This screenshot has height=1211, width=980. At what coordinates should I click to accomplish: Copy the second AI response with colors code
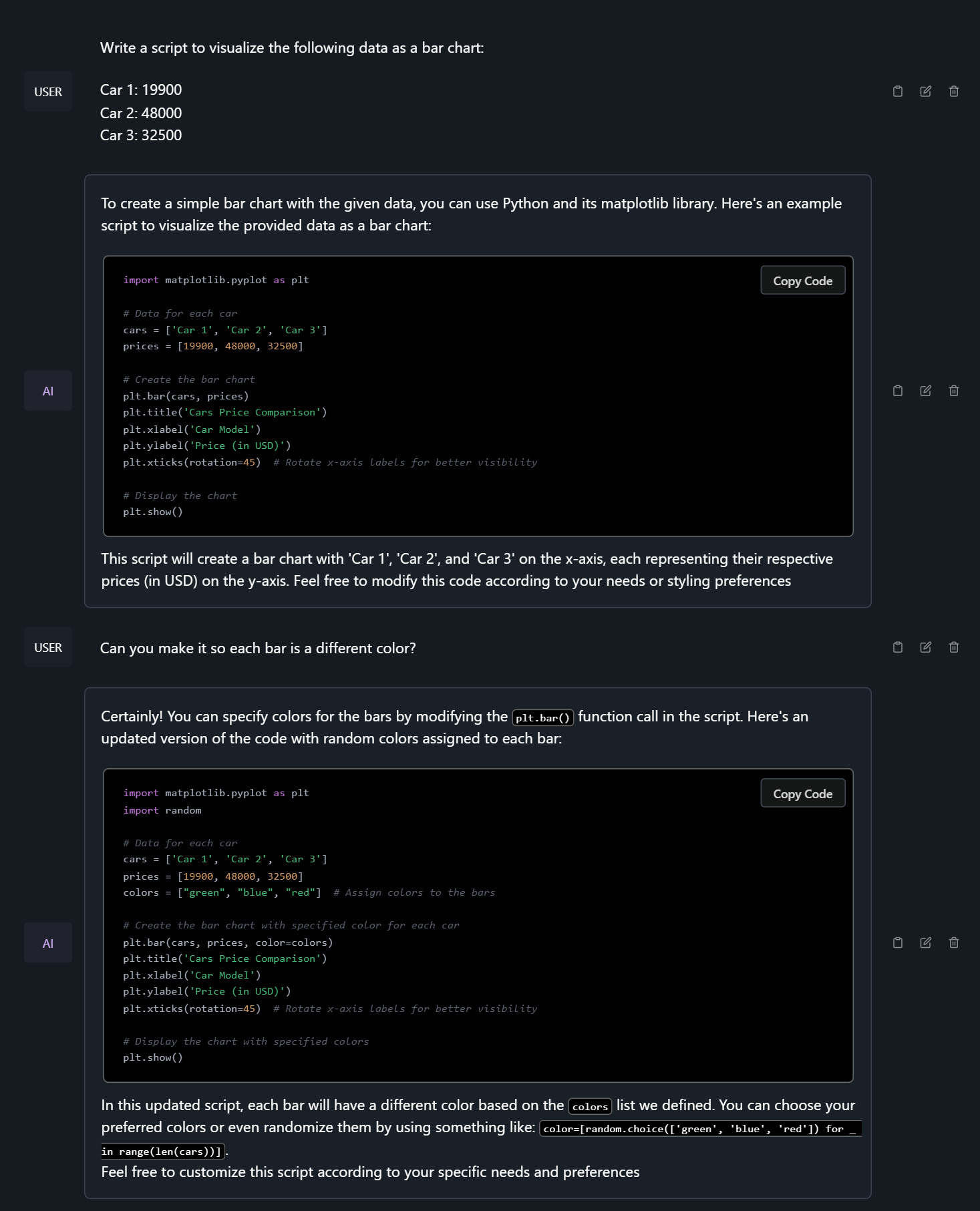click(x=897, y=942)
